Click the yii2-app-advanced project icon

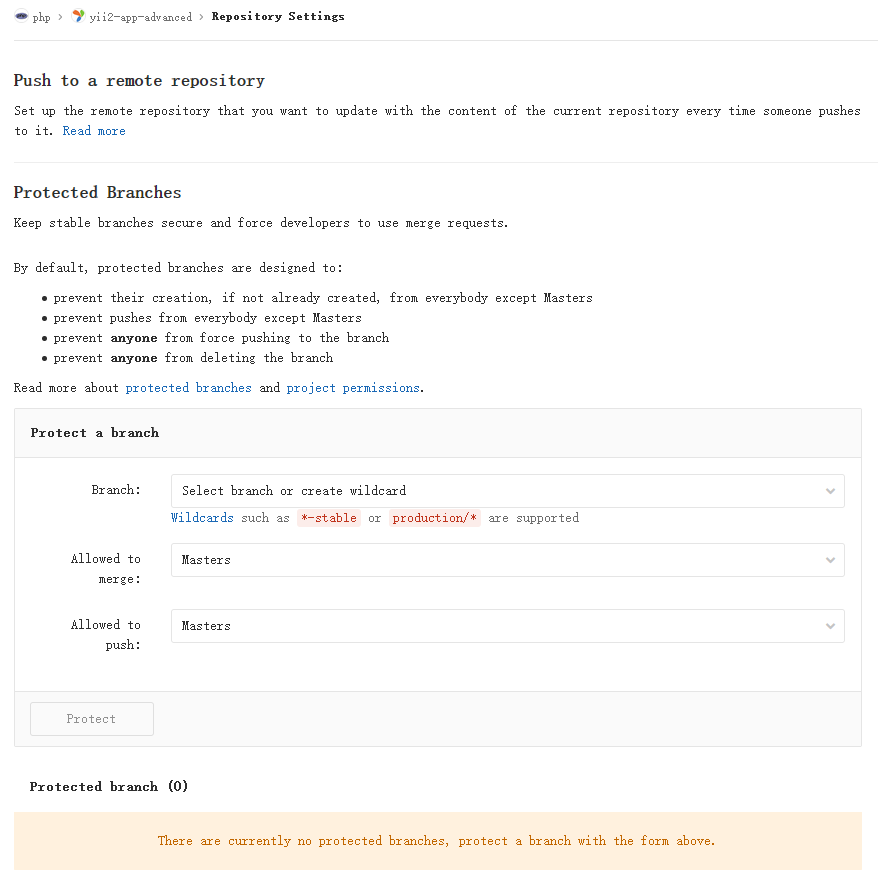[x=79, y=16]
